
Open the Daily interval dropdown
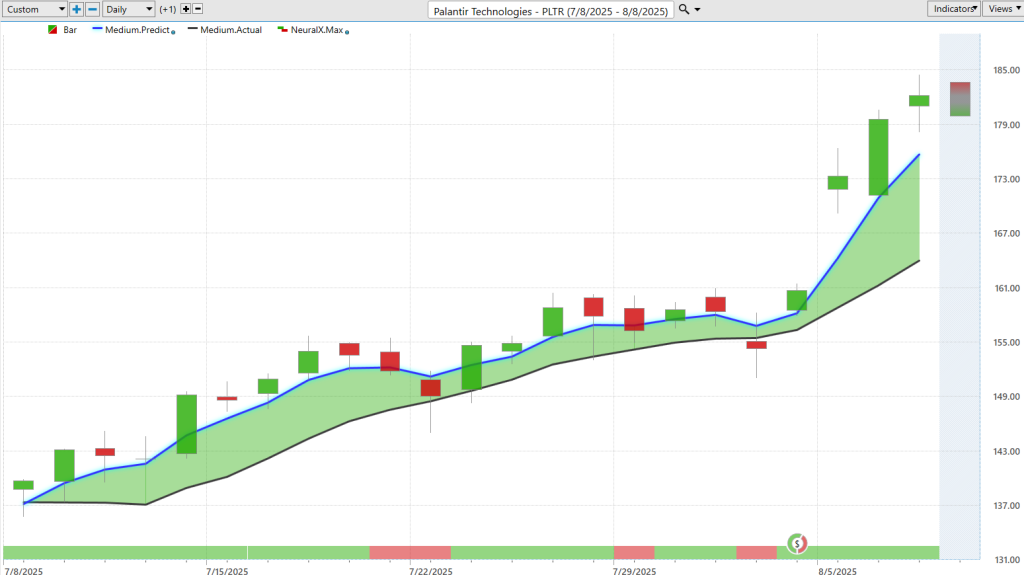(x=129, y=9)
